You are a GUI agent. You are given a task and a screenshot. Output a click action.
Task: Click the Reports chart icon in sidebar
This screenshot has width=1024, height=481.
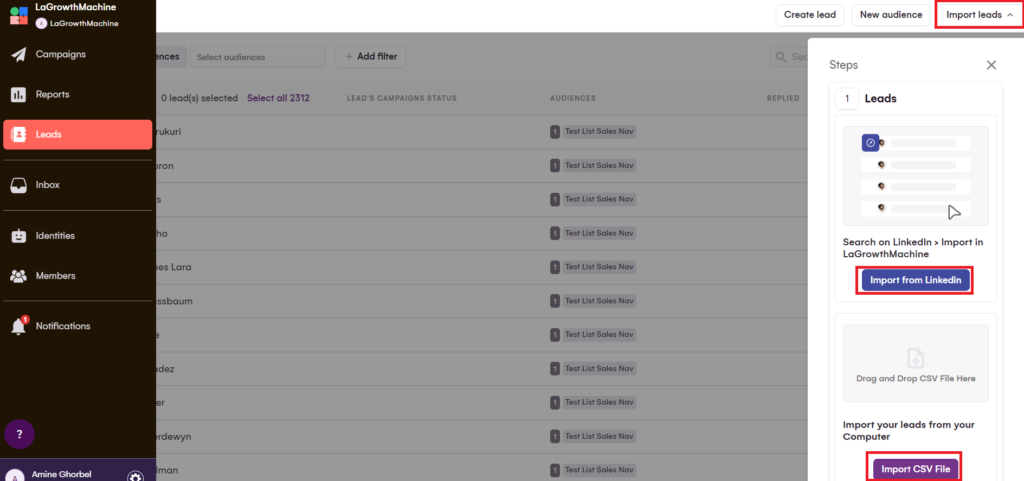18,95
